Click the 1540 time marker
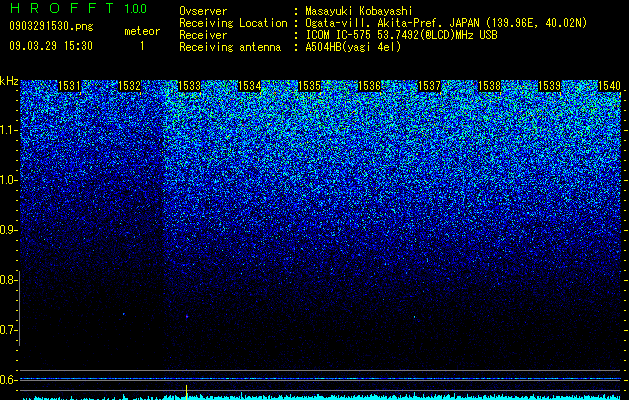This screenshot has width=629, height=400. click(x=609, y=86)
